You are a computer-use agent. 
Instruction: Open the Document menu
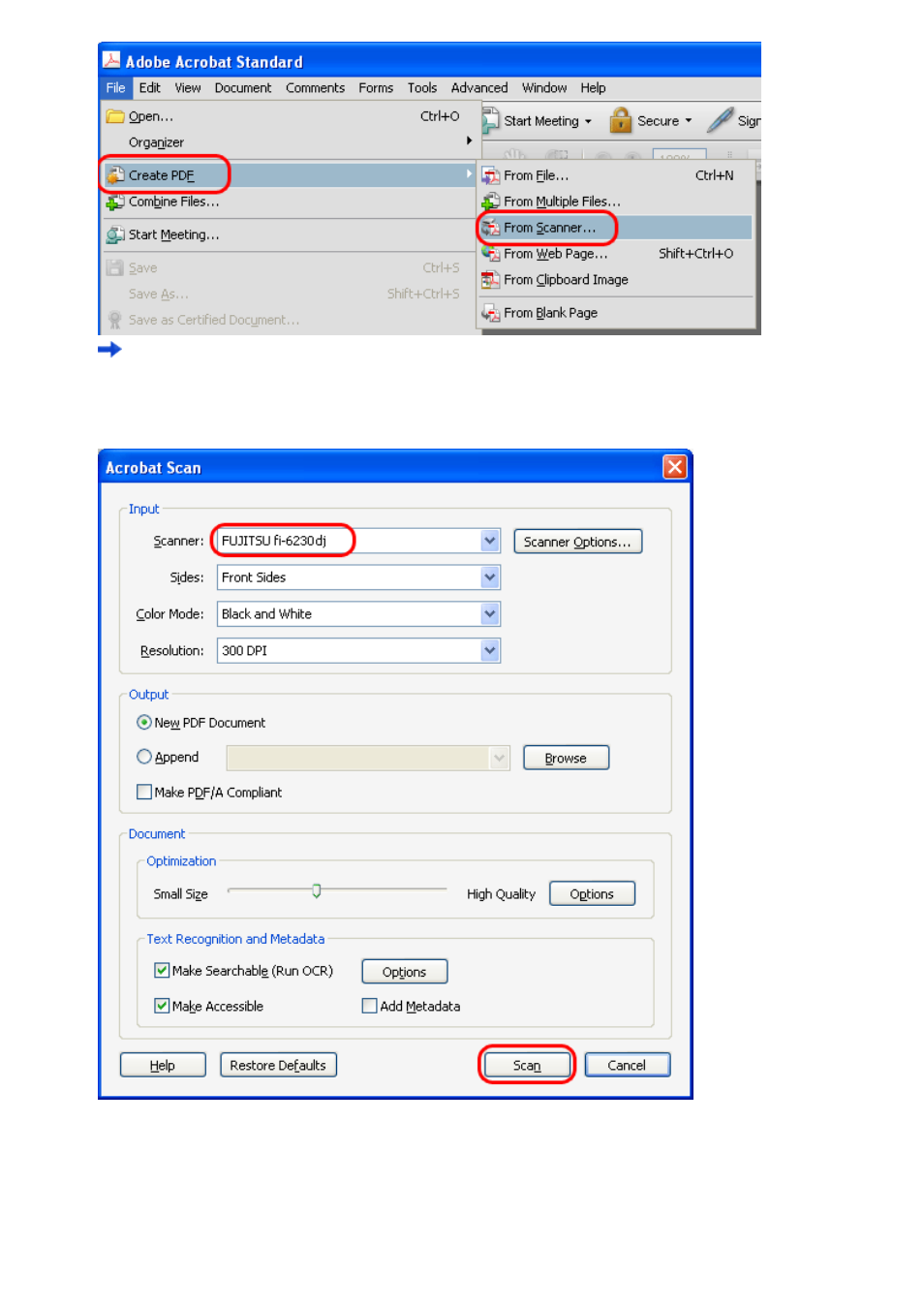[243, 88]
